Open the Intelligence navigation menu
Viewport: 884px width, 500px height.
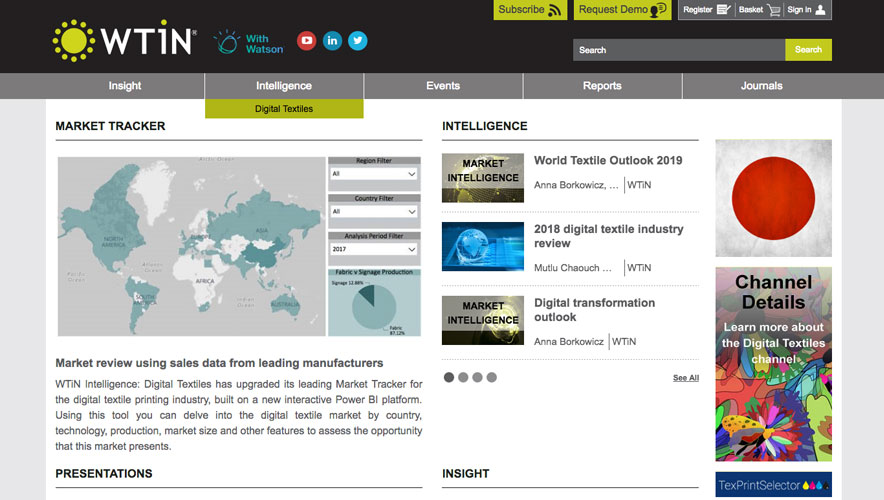tap(284, 86)
